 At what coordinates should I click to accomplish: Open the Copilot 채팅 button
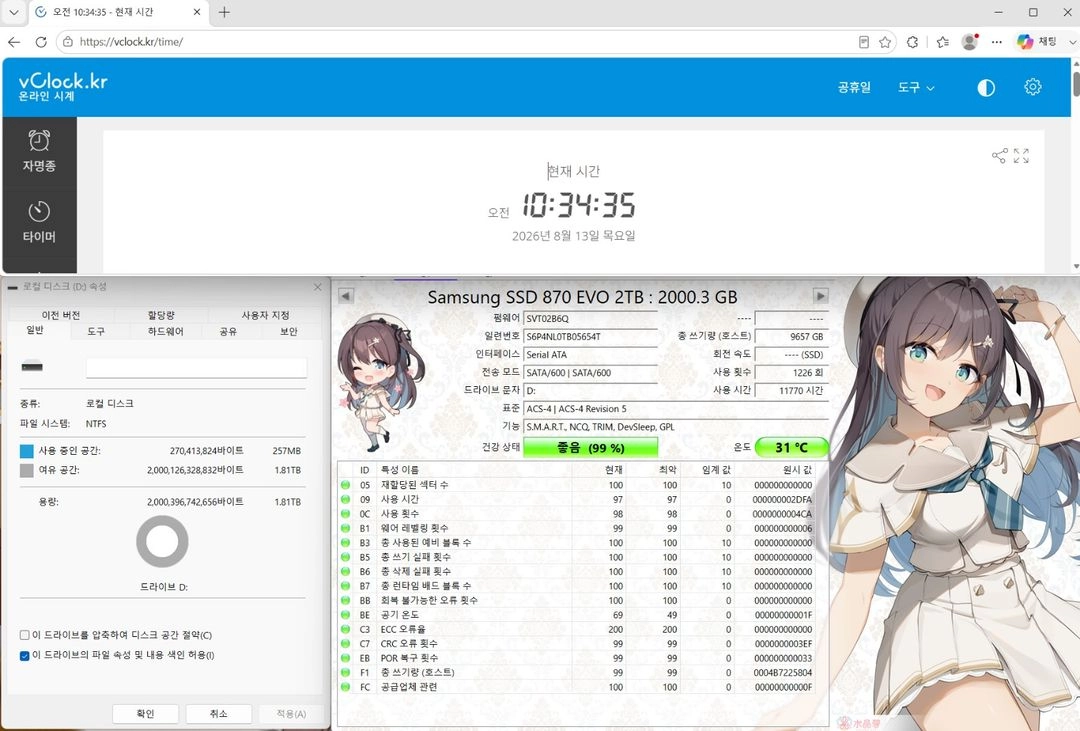click(x=1037, y=42)
